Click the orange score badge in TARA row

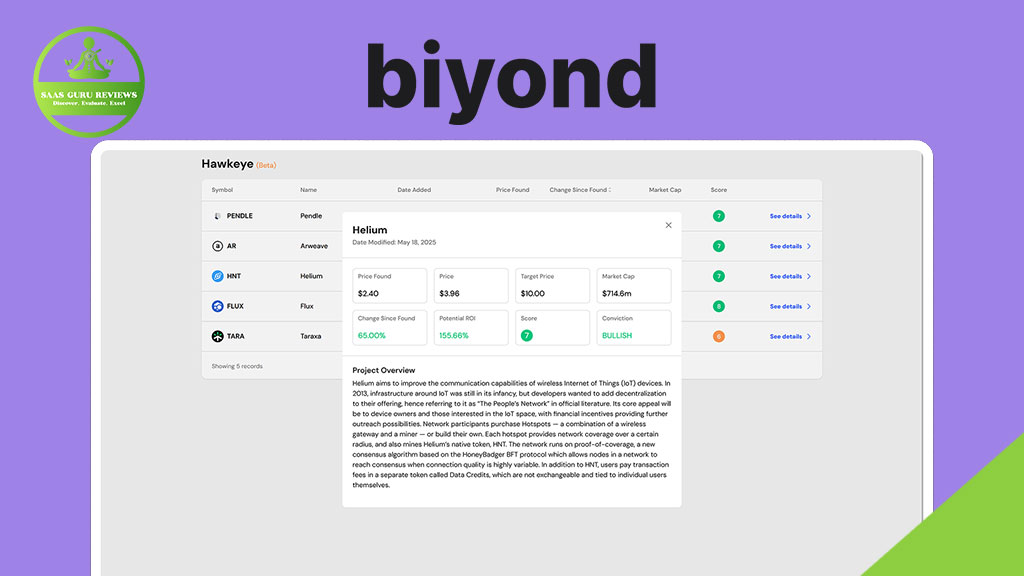(718, 336)
